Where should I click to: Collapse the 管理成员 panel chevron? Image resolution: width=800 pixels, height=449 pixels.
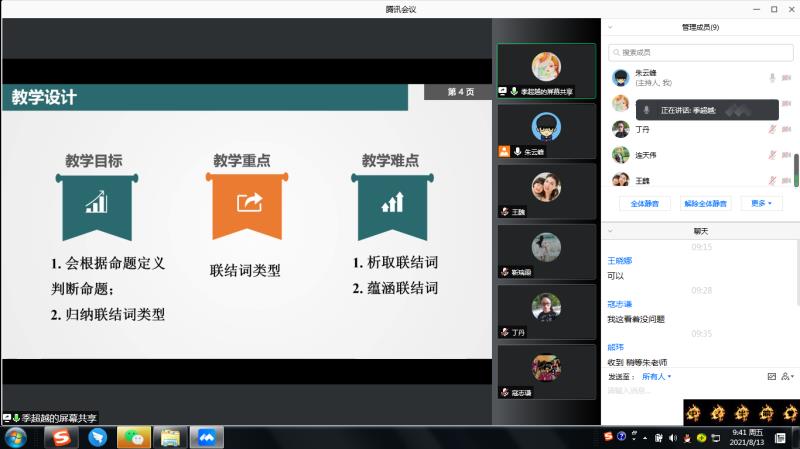[610, 27]
